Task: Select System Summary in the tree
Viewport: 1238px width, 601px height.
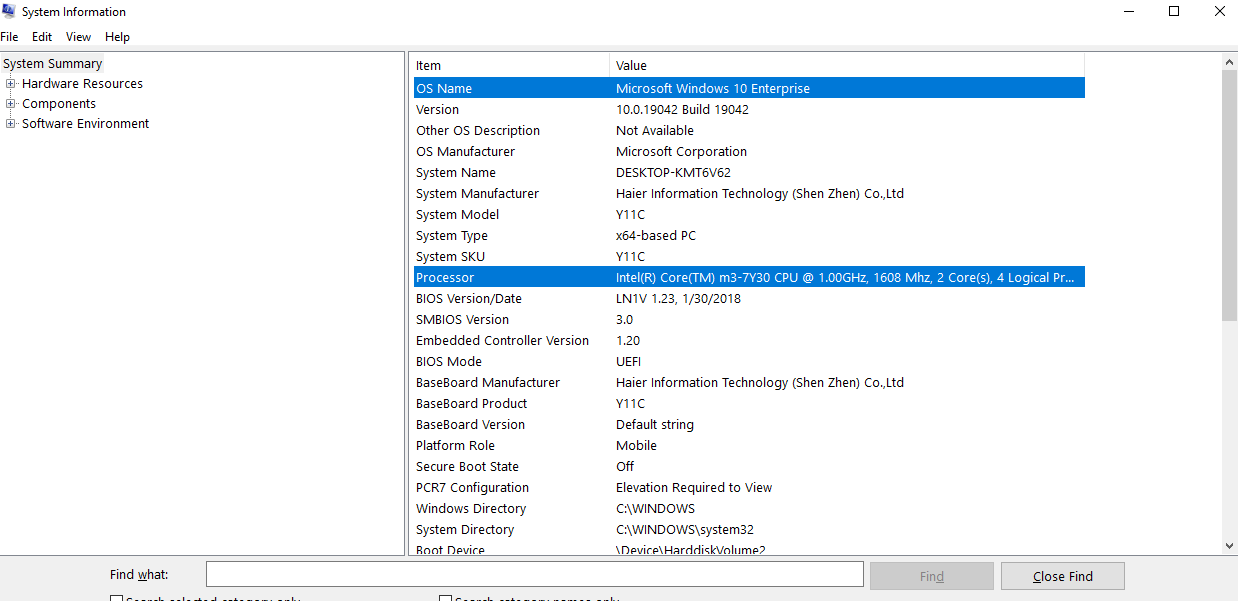Action: [x=53, y=64]
